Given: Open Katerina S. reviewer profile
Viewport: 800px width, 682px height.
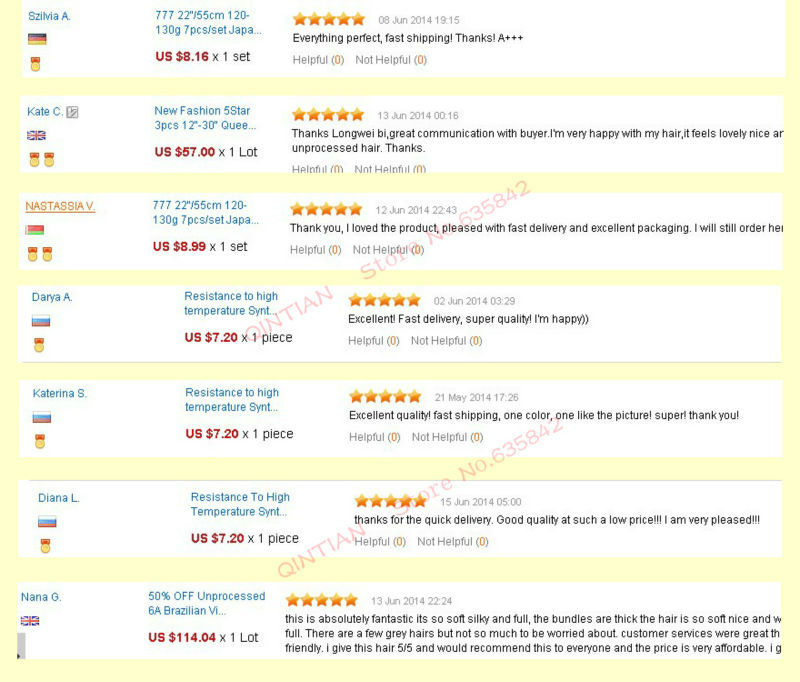Looking at the screenshot, I should 60,394.
